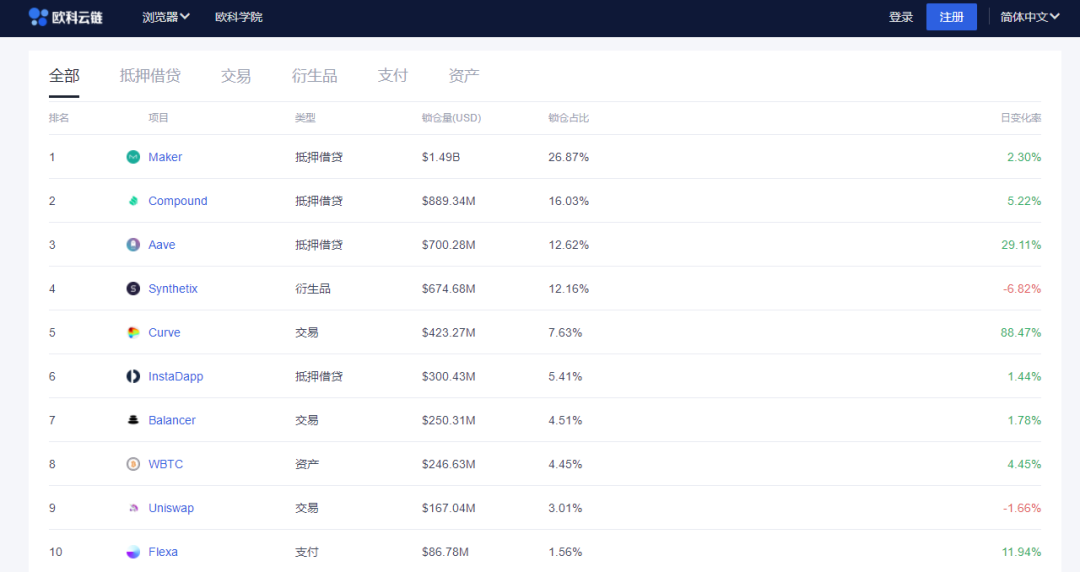Click the 登录 login link
Viewport: 1080px width, 572px height.
[x=900, y=17]
